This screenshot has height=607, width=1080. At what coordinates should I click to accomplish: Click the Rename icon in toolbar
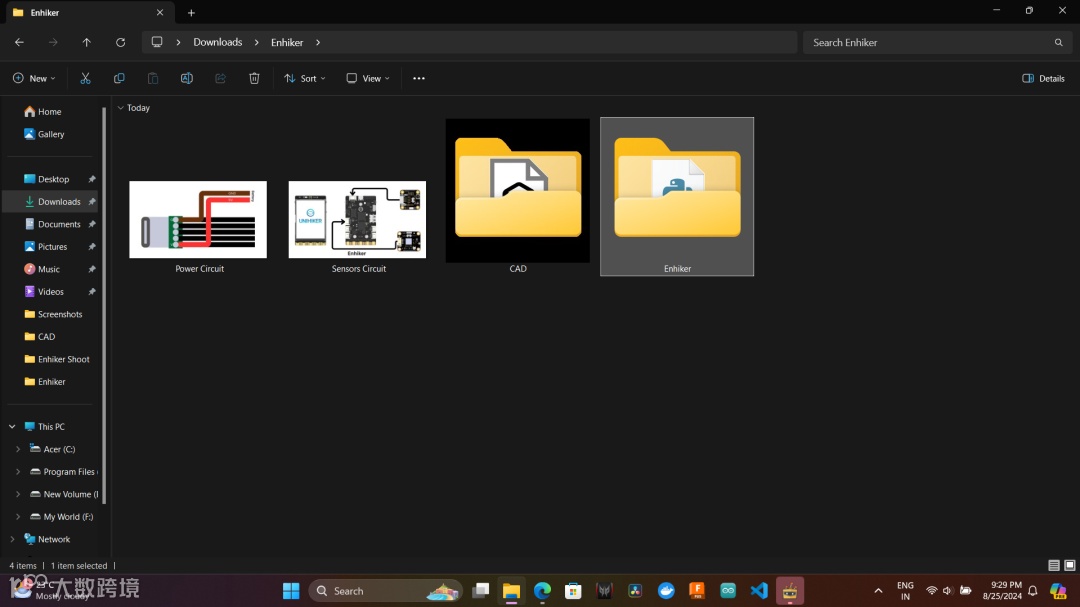(186, 78)
